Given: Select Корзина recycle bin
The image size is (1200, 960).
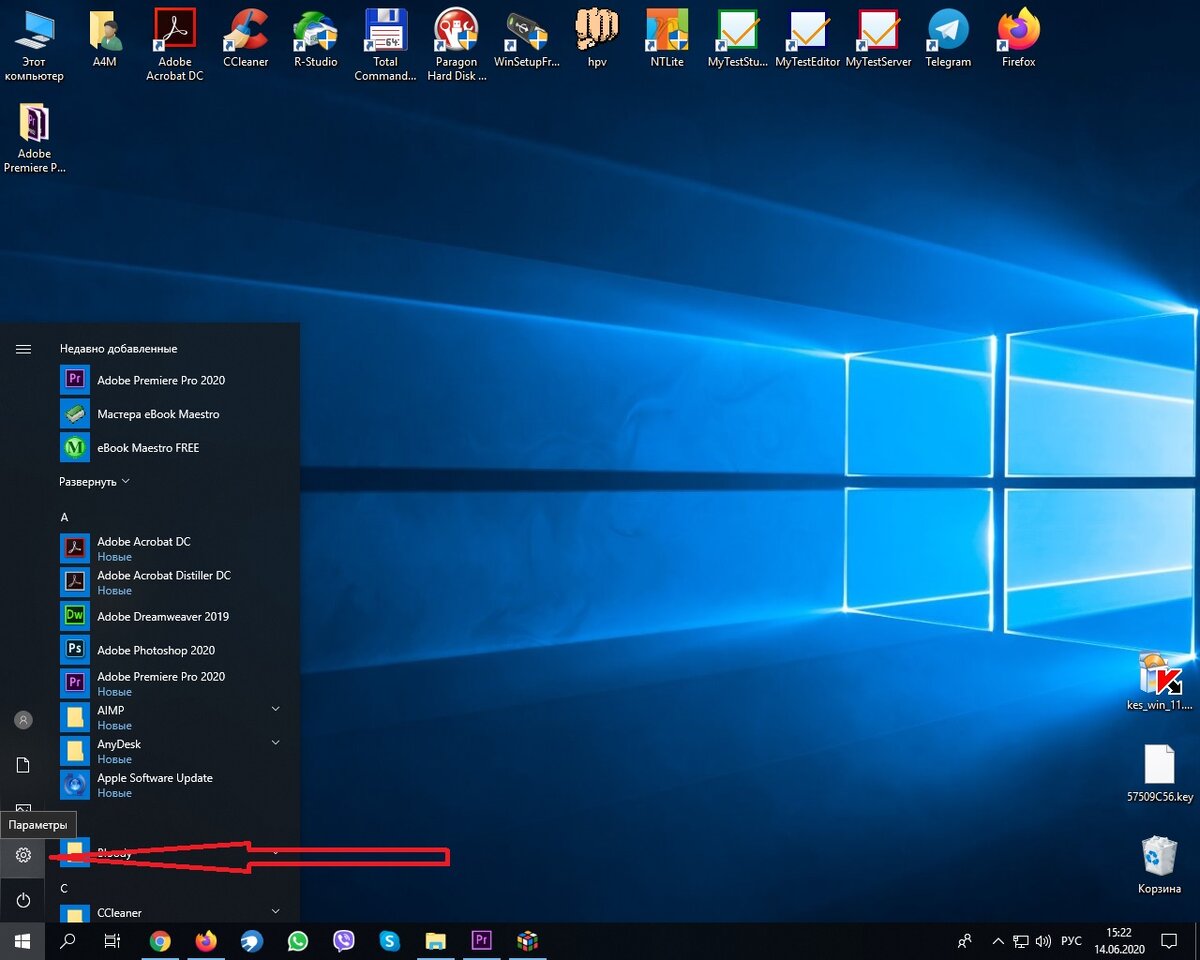Looking at the screenshot, I should click(1159, 866).
